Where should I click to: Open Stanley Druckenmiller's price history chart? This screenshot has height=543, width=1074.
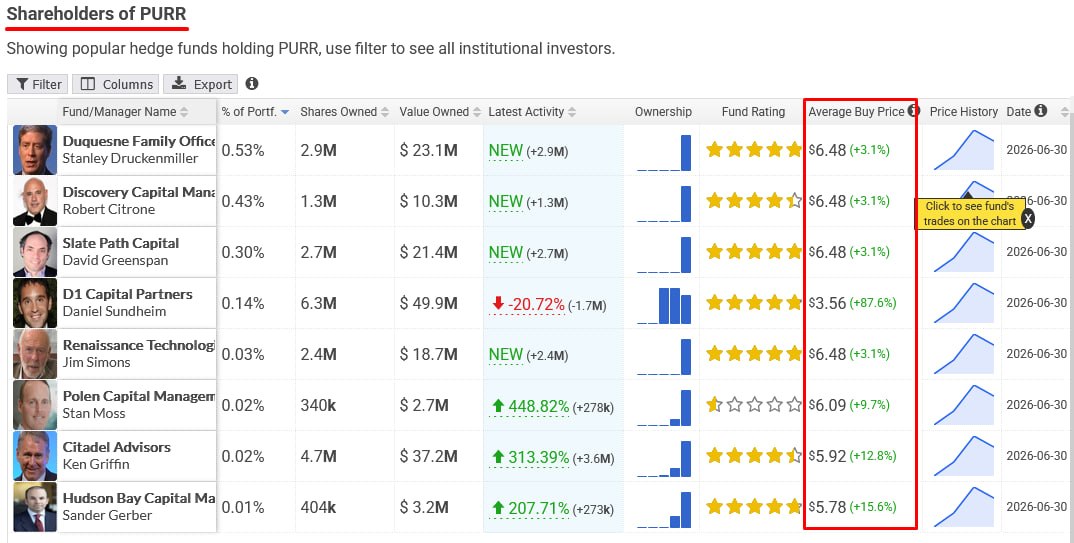[x=964, y=150]
